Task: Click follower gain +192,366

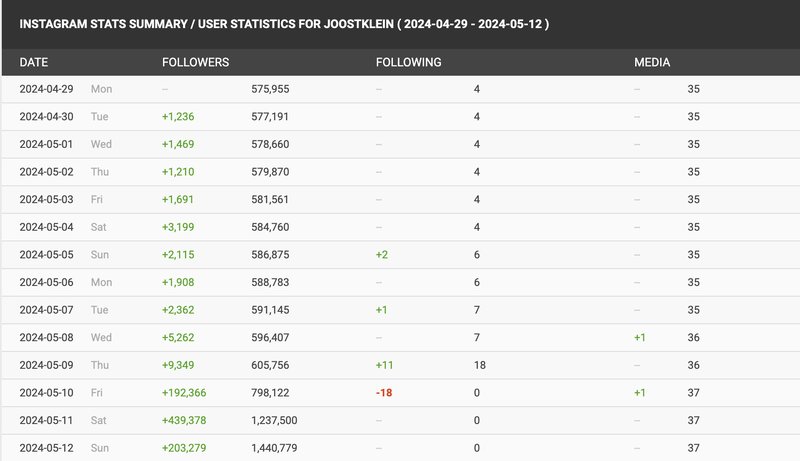Action: (x=184, y=393)
